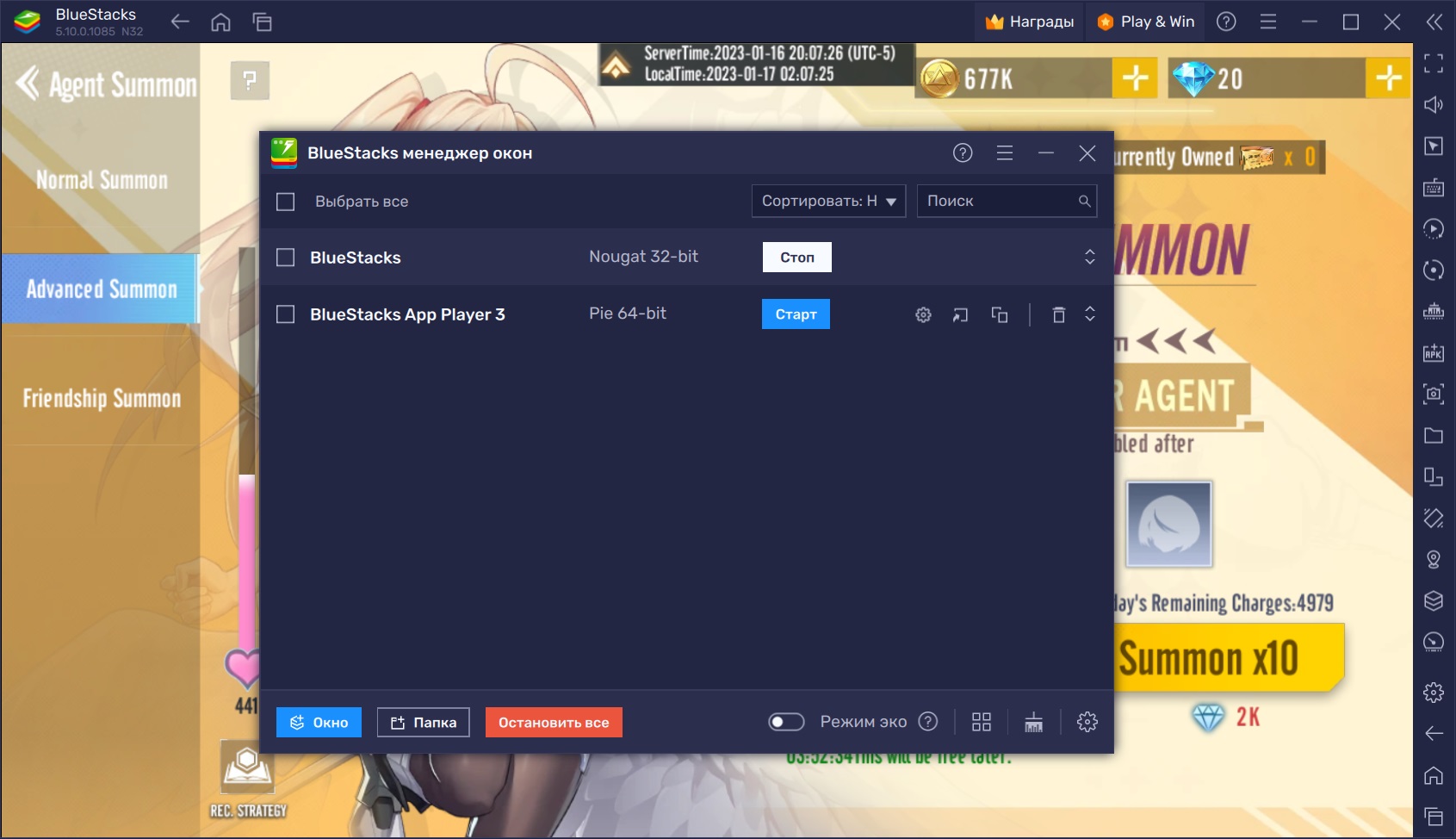
Task: Add diamonds with plus next to 20
Action: click(x=1388, y=78)
